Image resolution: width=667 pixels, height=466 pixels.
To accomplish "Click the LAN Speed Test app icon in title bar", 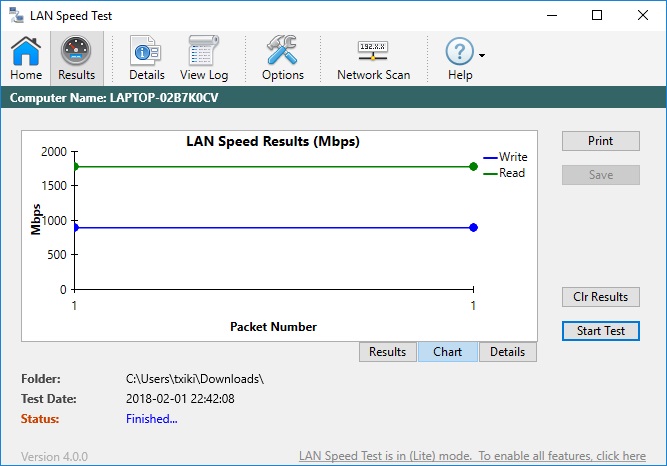I will point(16,15).
